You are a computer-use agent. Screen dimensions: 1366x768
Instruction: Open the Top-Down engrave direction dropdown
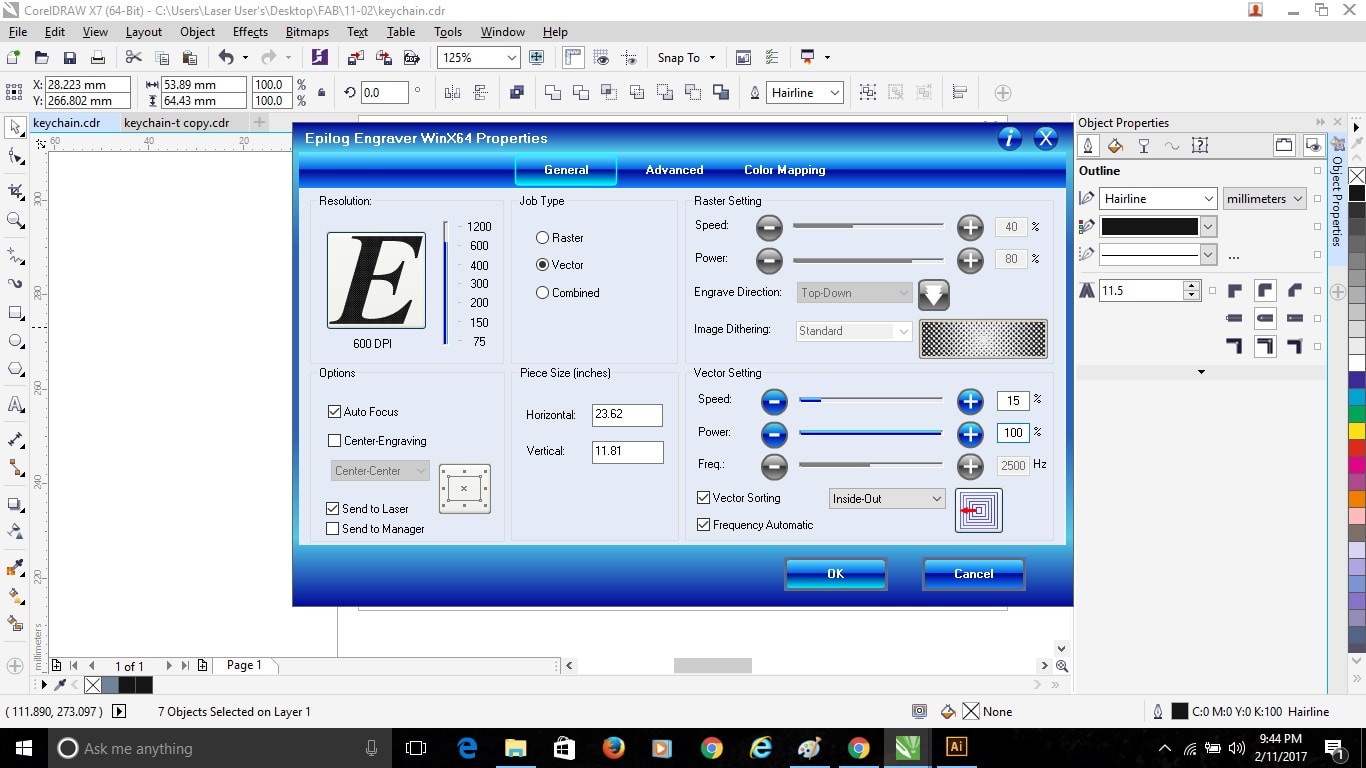855,293
